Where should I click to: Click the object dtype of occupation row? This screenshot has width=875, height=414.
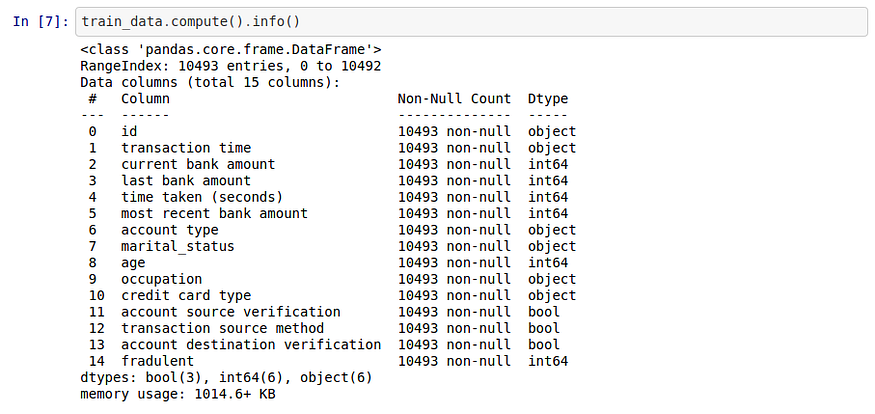coord(552,279)
